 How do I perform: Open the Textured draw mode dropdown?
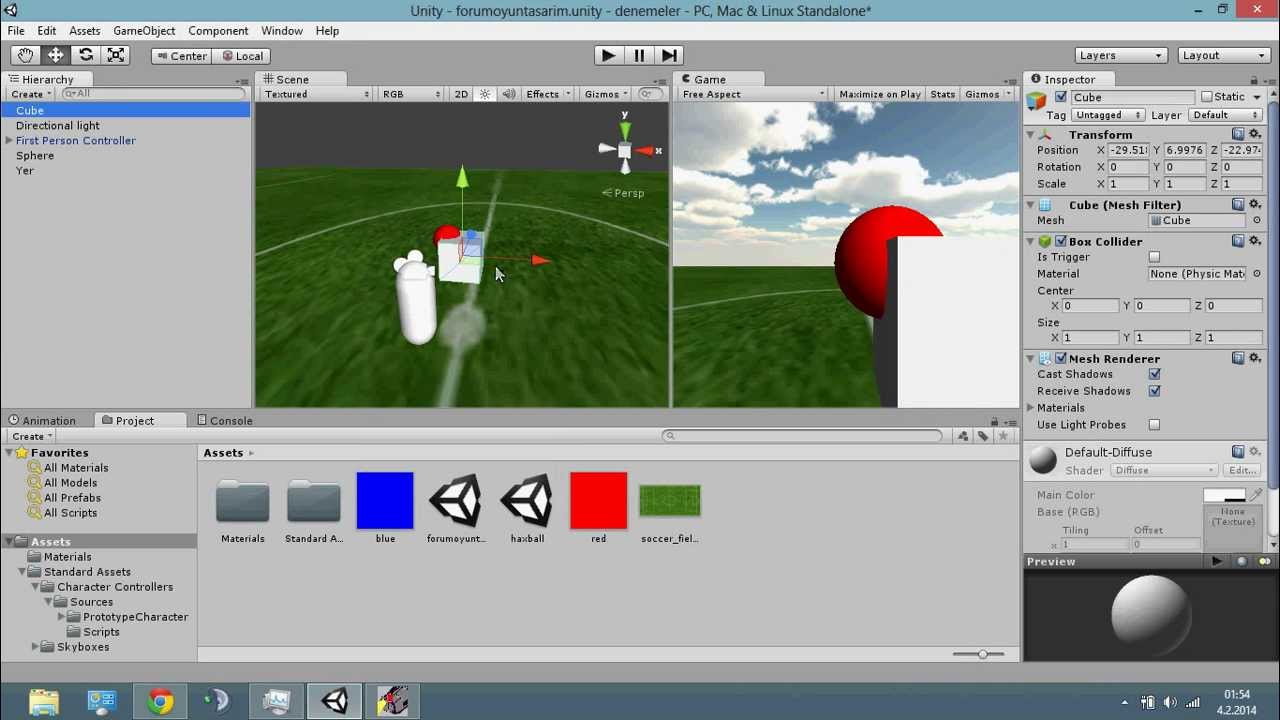click(x=316, y=94)
